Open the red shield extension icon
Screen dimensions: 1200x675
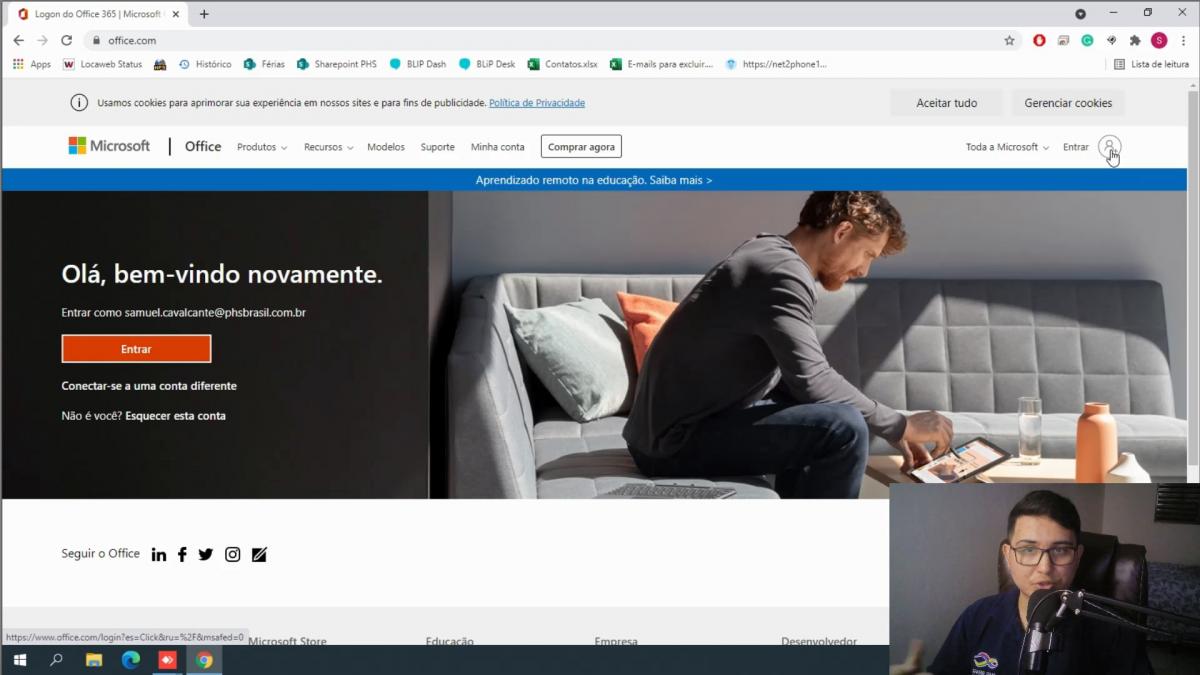(1039, 40)
